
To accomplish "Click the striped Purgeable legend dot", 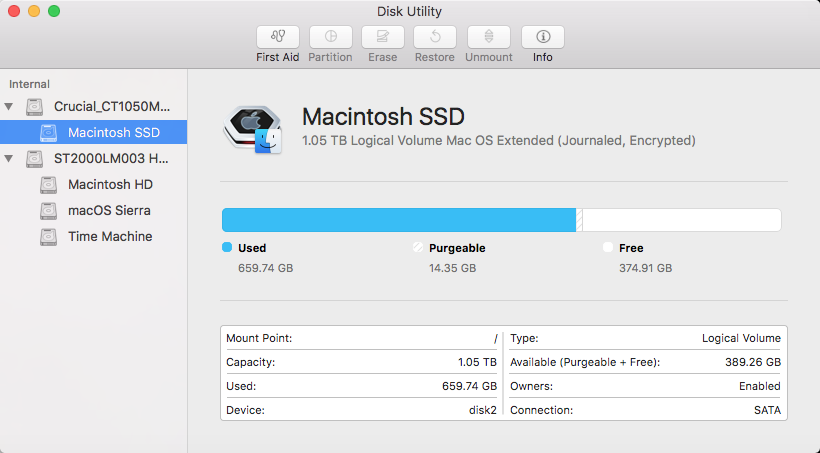I will (417, 247).
